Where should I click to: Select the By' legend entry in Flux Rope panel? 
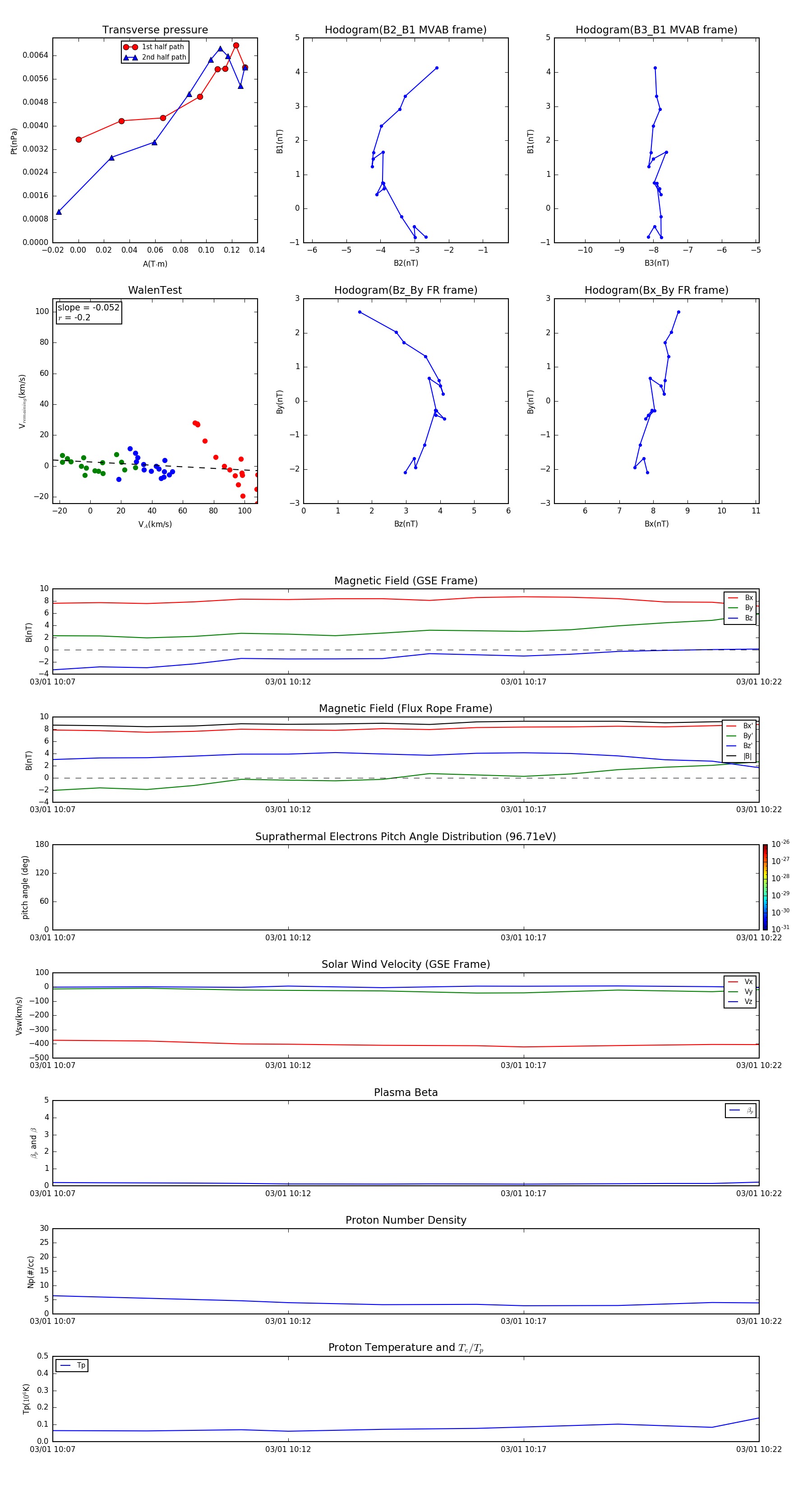(x=740, y=736)
